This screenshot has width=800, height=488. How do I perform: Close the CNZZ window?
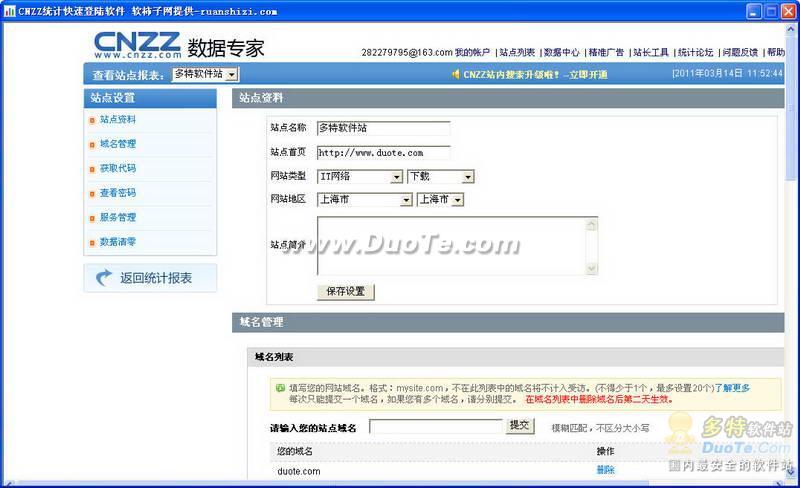tap(789, 11)
